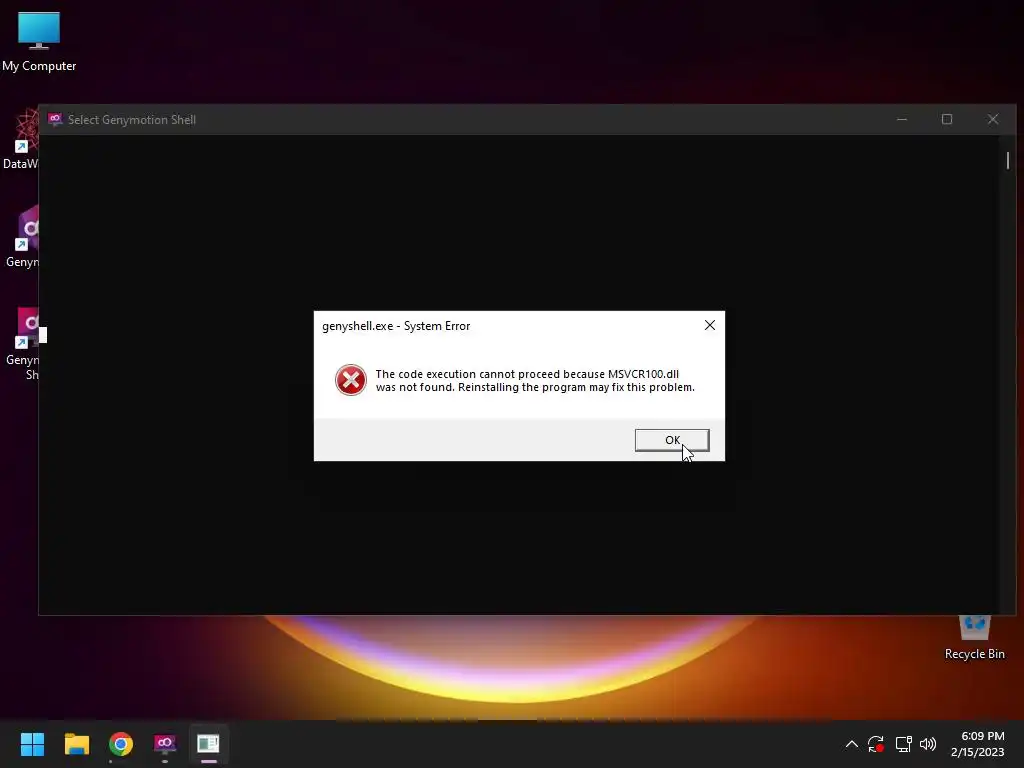Screen dimensions: 1024x768
Task: Select the DataW desktop shortcut
Action: 20,140
